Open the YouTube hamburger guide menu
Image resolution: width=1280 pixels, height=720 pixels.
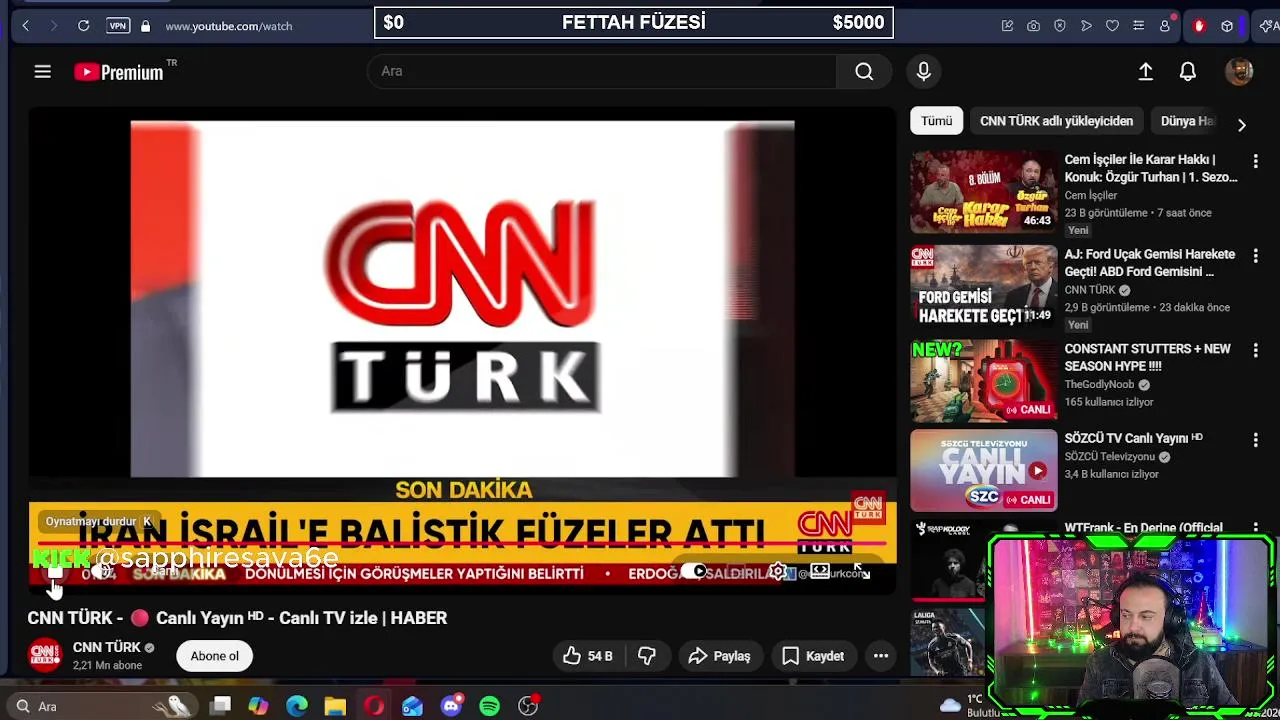pos(42,71)
